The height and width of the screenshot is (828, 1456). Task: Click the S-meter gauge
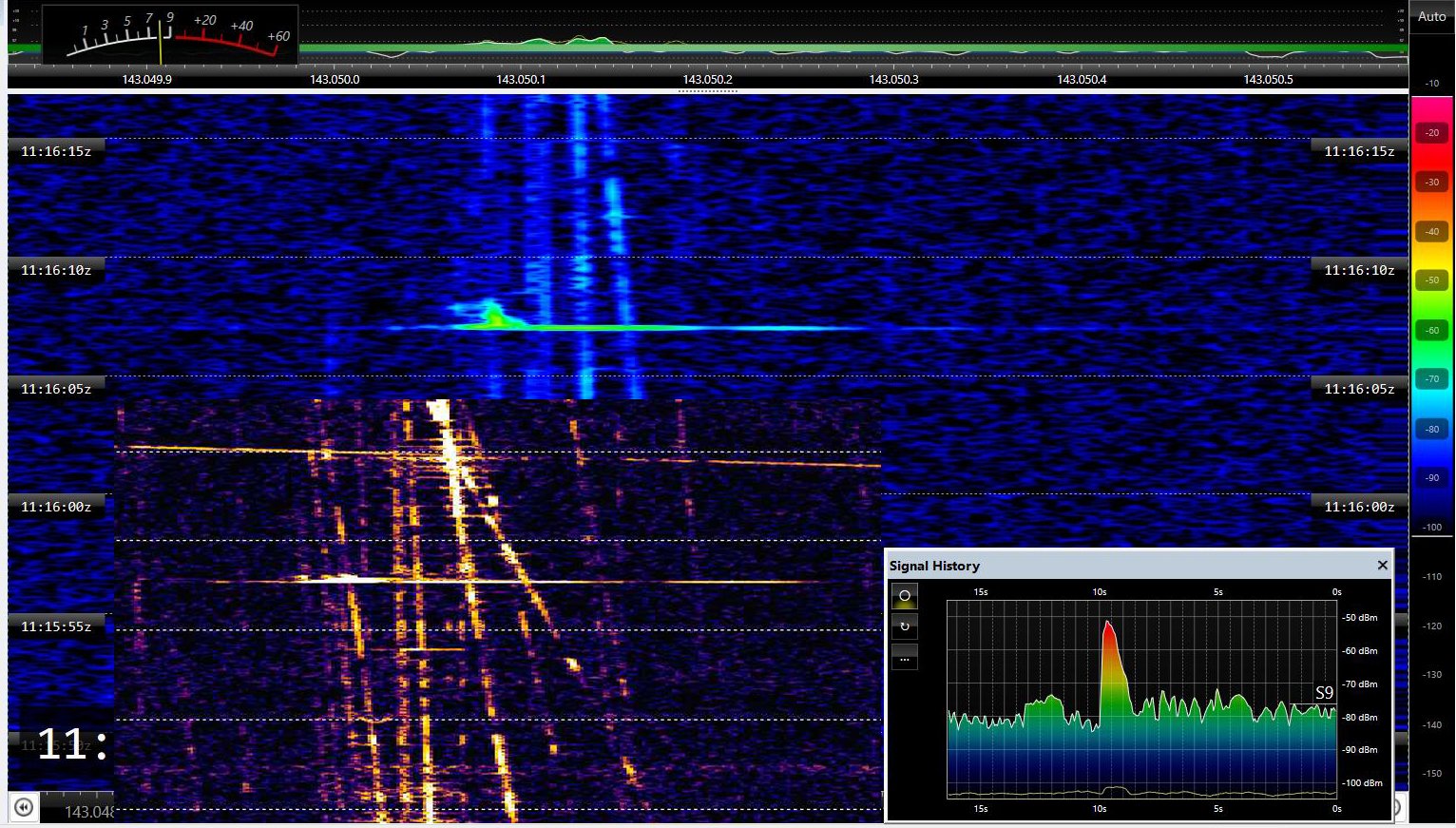[x=170, y=35]
